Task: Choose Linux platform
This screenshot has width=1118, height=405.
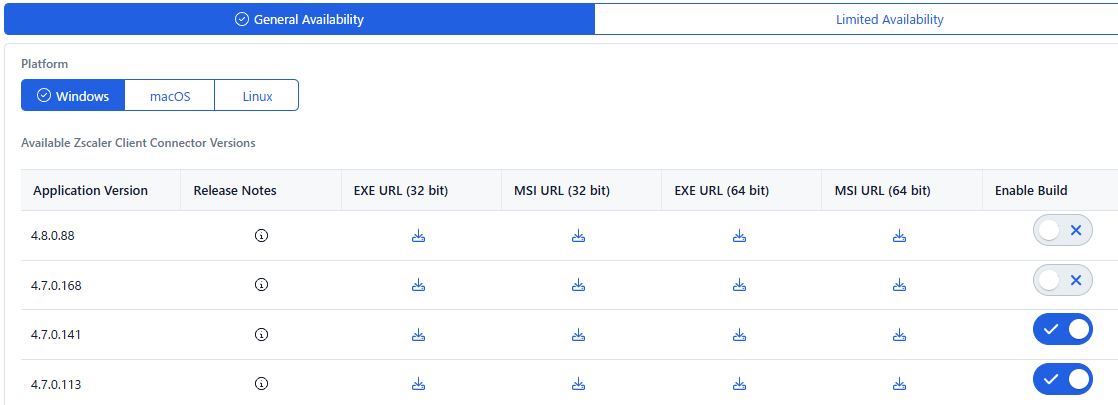Action: tap(257, 96)
